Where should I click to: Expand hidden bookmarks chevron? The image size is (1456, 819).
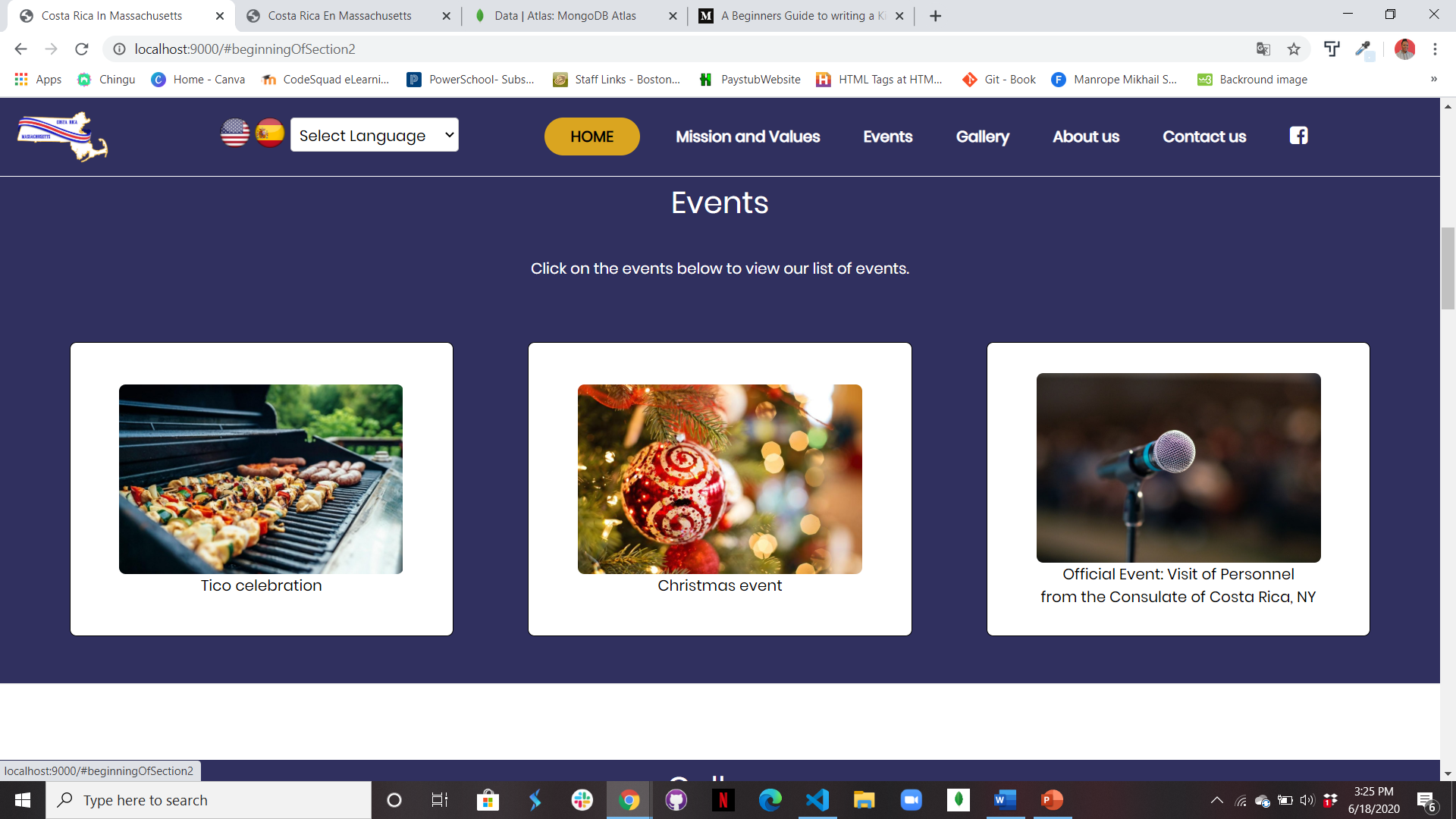(1433, 79)
